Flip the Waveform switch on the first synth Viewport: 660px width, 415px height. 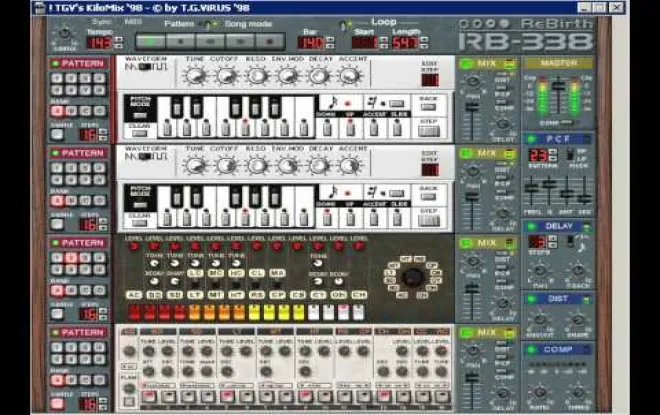[x=145, y=67]
